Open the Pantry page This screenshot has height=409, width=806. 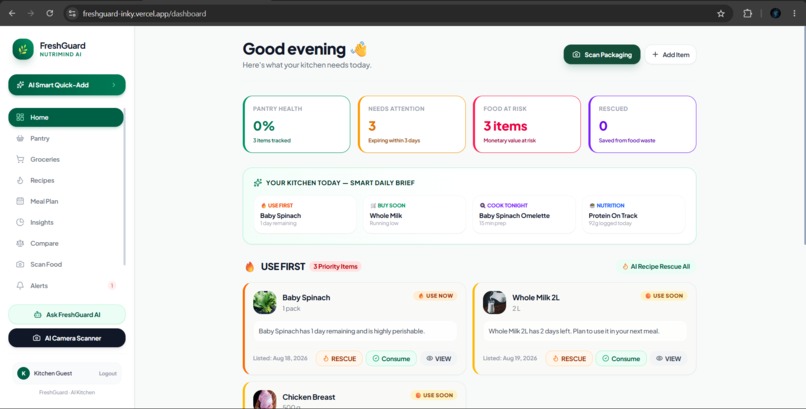pyautogui.click(x=66, y=138)
